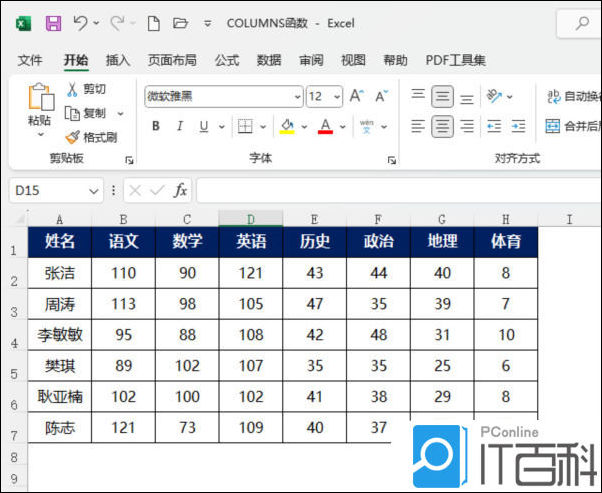The height and width of the screenshot is (493, 602).
Task: Click the Undo arrow icon
Action: point(80,22)
